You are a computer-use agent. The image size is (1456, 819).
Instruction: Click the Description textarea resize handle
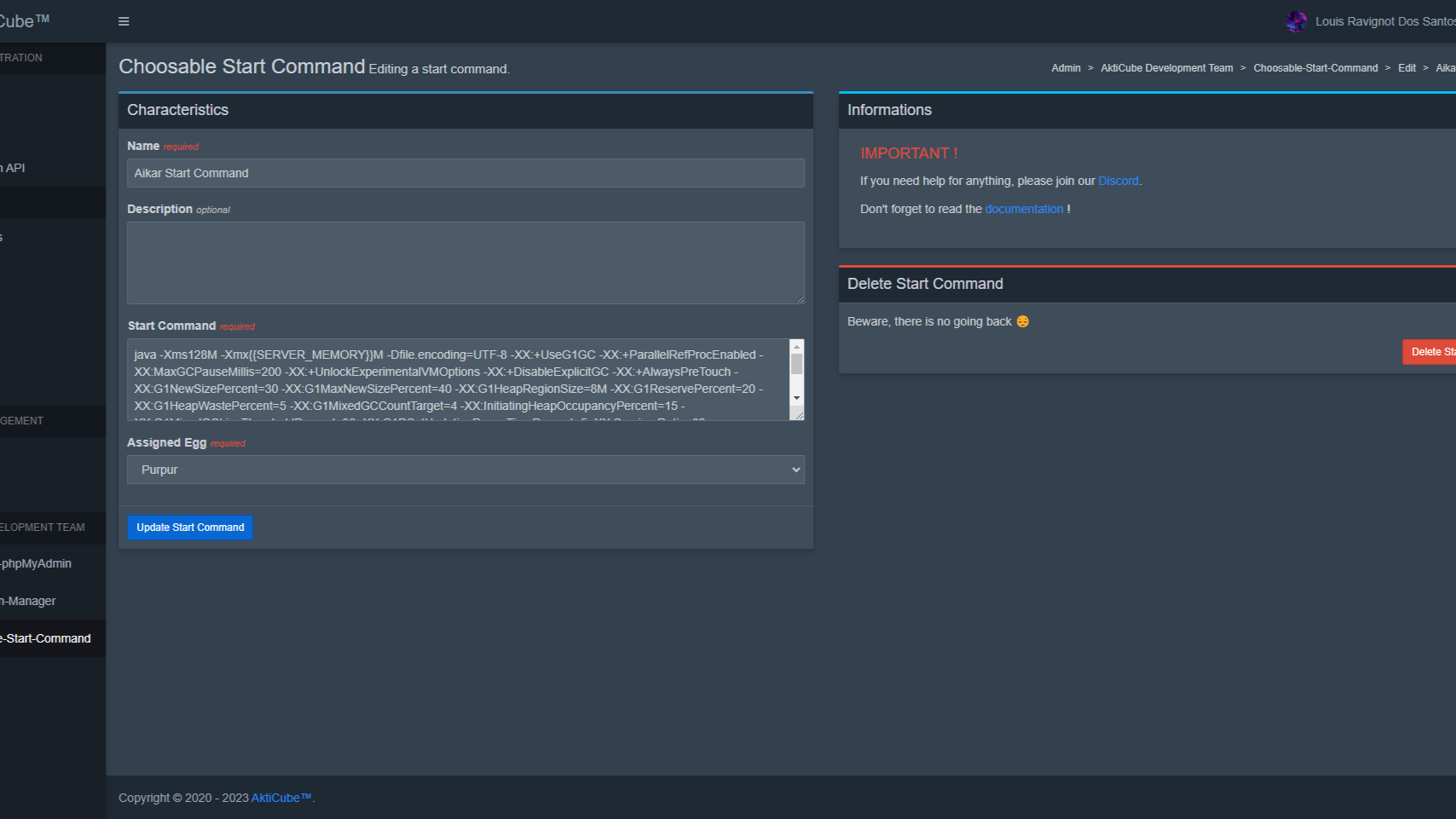pos(800,299)
